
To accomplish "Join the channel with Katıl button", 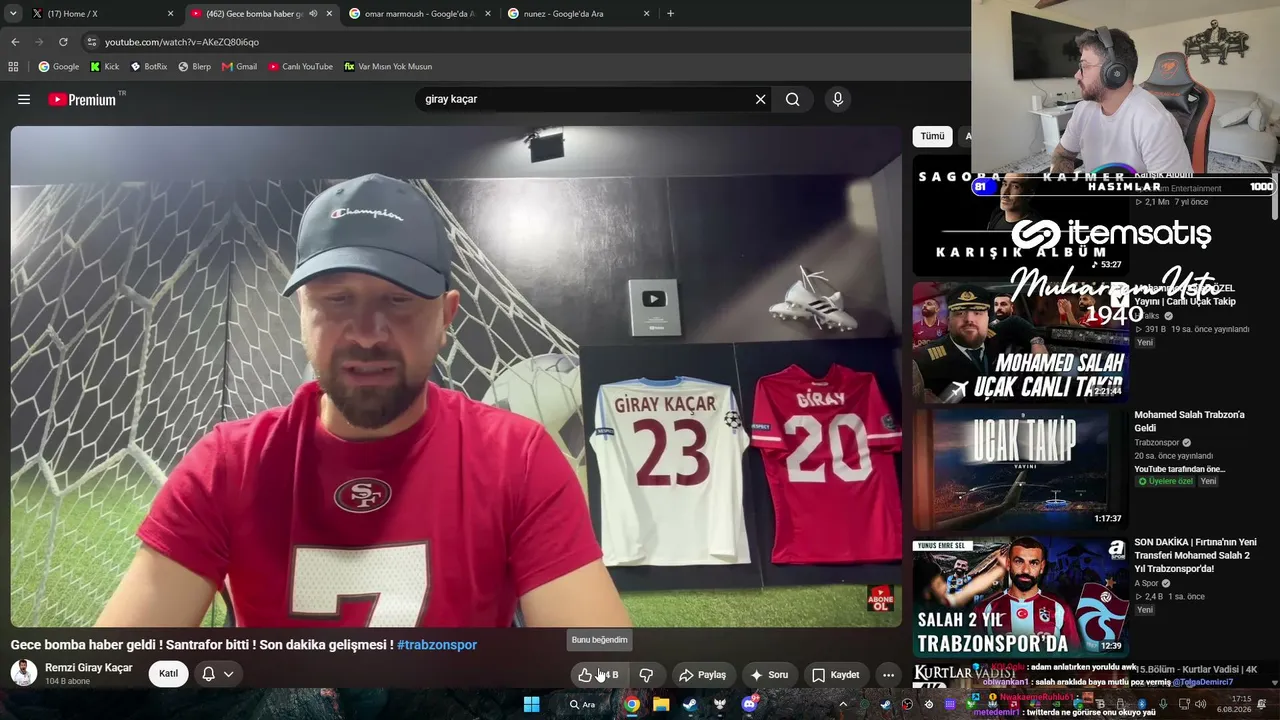I will [169, 674].
